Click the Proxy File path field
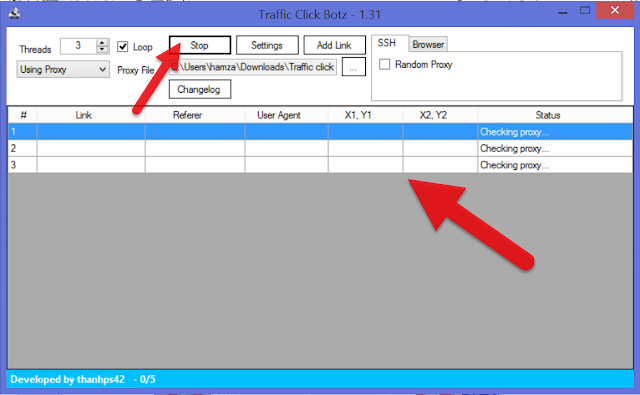Image resolution: width=640 pixels, height=395 pixels. click(253, 67)
